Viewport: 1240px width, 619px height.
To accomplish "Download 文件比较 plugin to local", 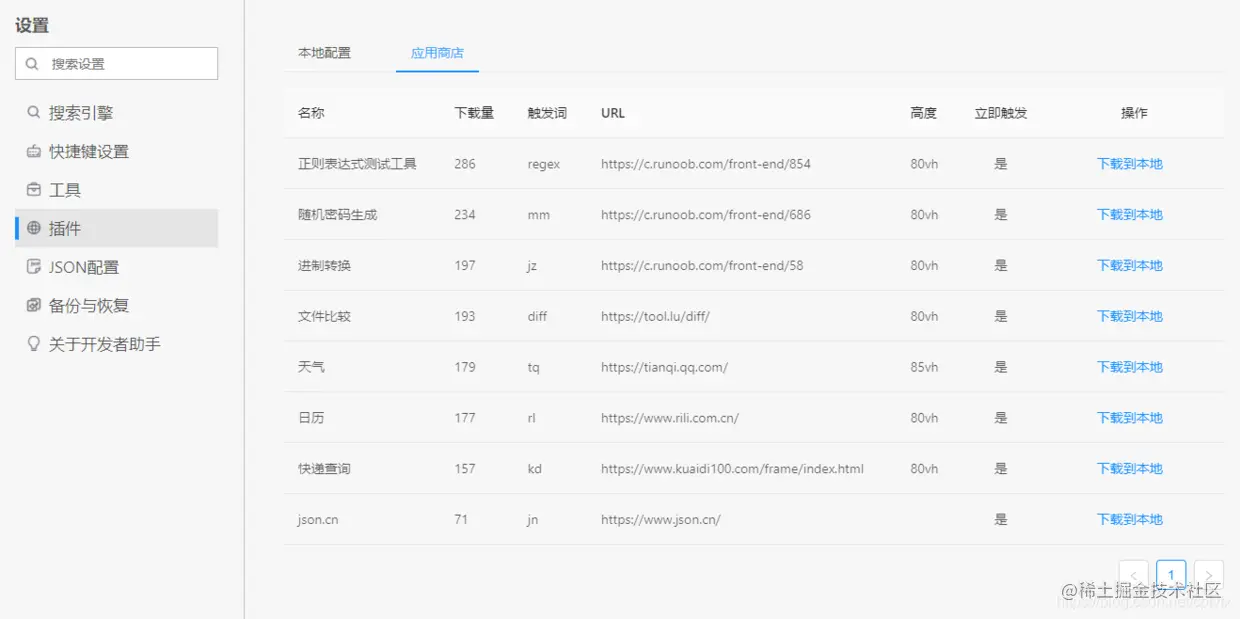I will (1130, 316).
